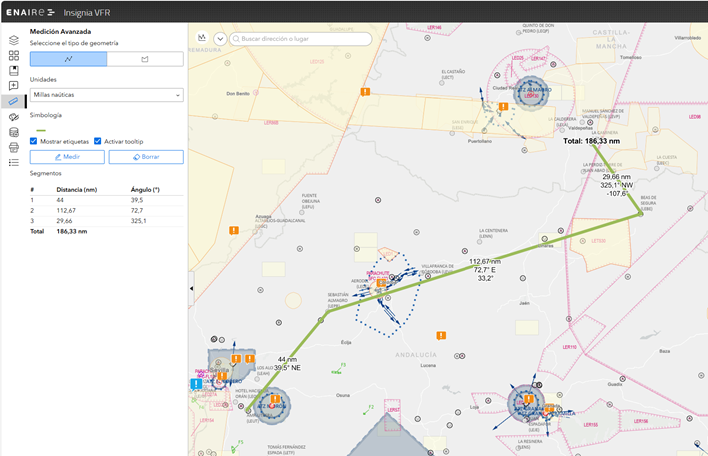
Task: Expand the search options chevron
Action: point(220,39)
